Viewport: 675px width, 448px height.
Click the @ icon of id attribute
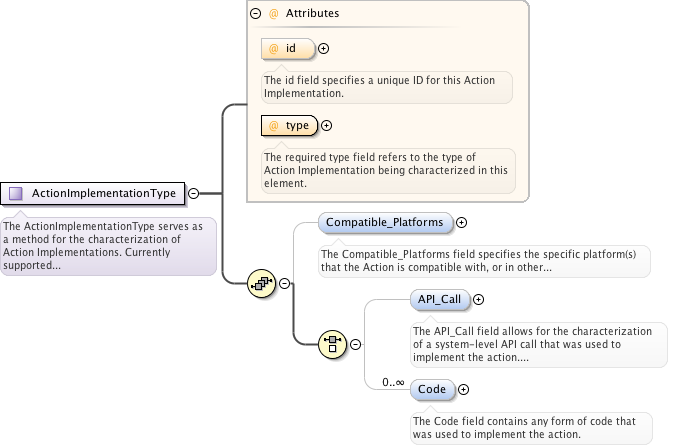[x=274, y=48]
